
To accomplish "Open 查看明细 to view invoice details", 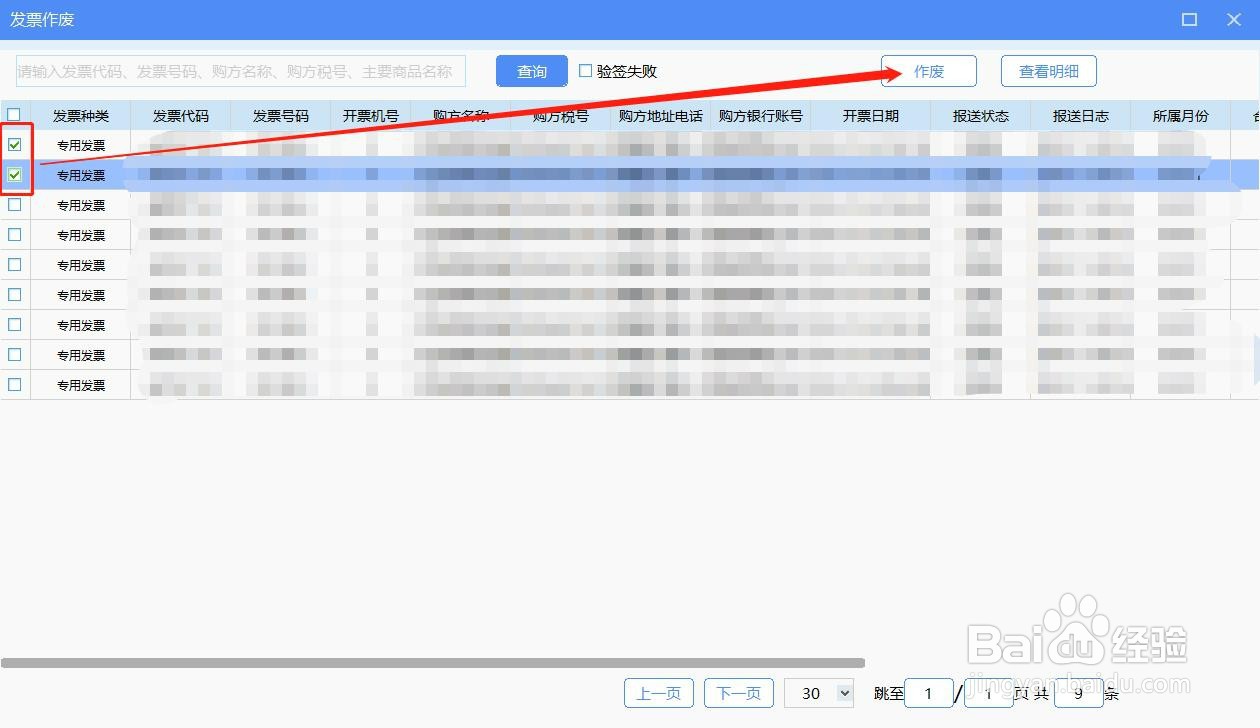I will coord(1048,71).
